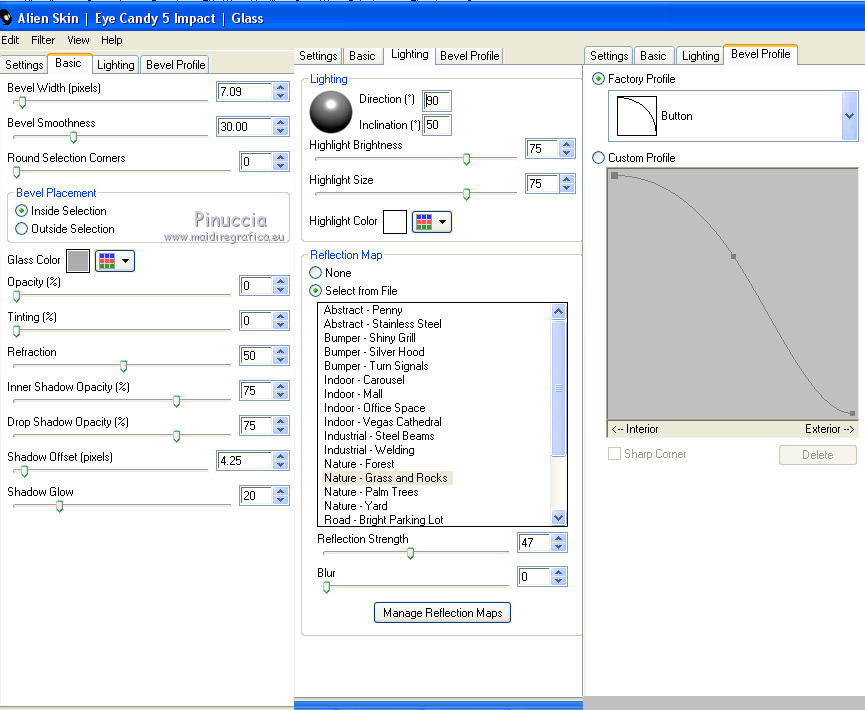
Task: Select Outside Selection bevel placement
Action: (x=22, y=229)
